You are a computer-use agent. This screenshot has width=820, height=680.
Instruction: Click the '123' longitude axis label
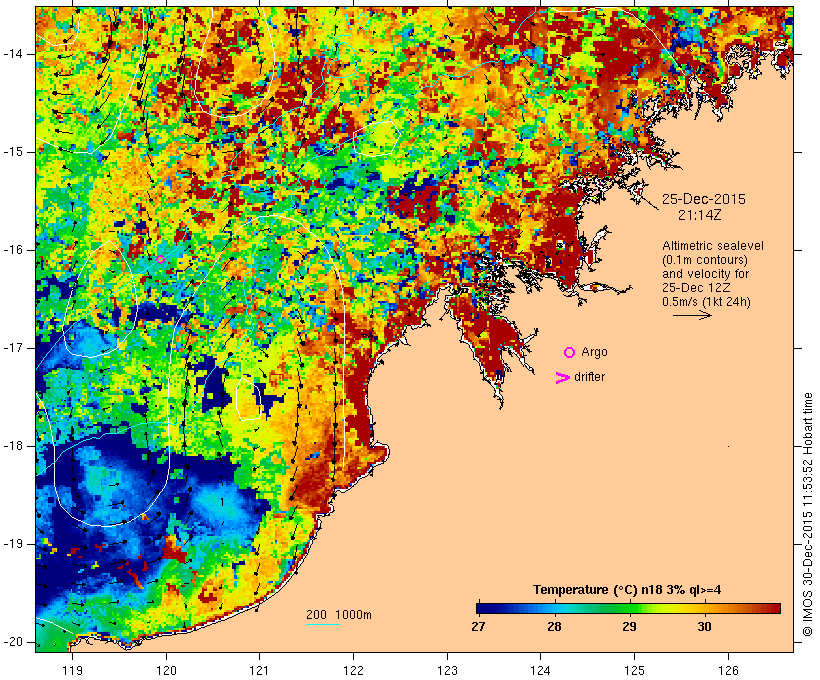click(447, 670)
